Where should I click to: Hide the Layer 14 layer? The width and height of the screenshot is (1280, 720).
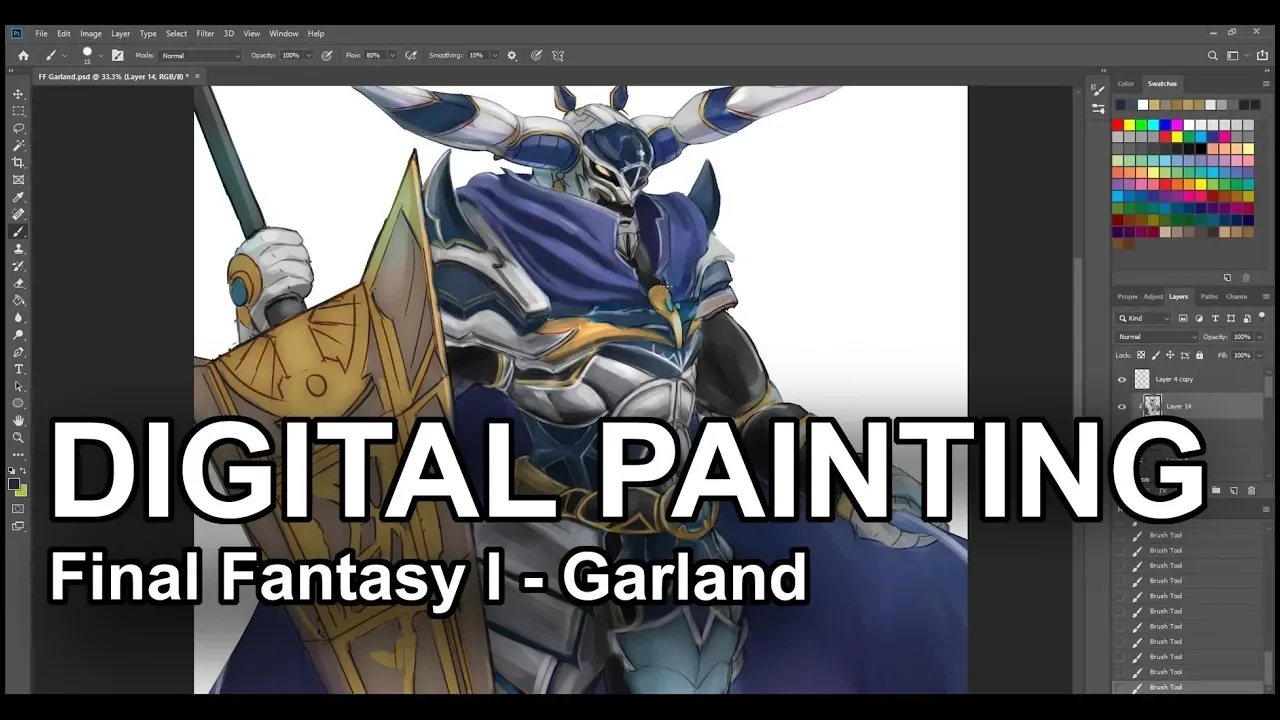coord(1122,406)
